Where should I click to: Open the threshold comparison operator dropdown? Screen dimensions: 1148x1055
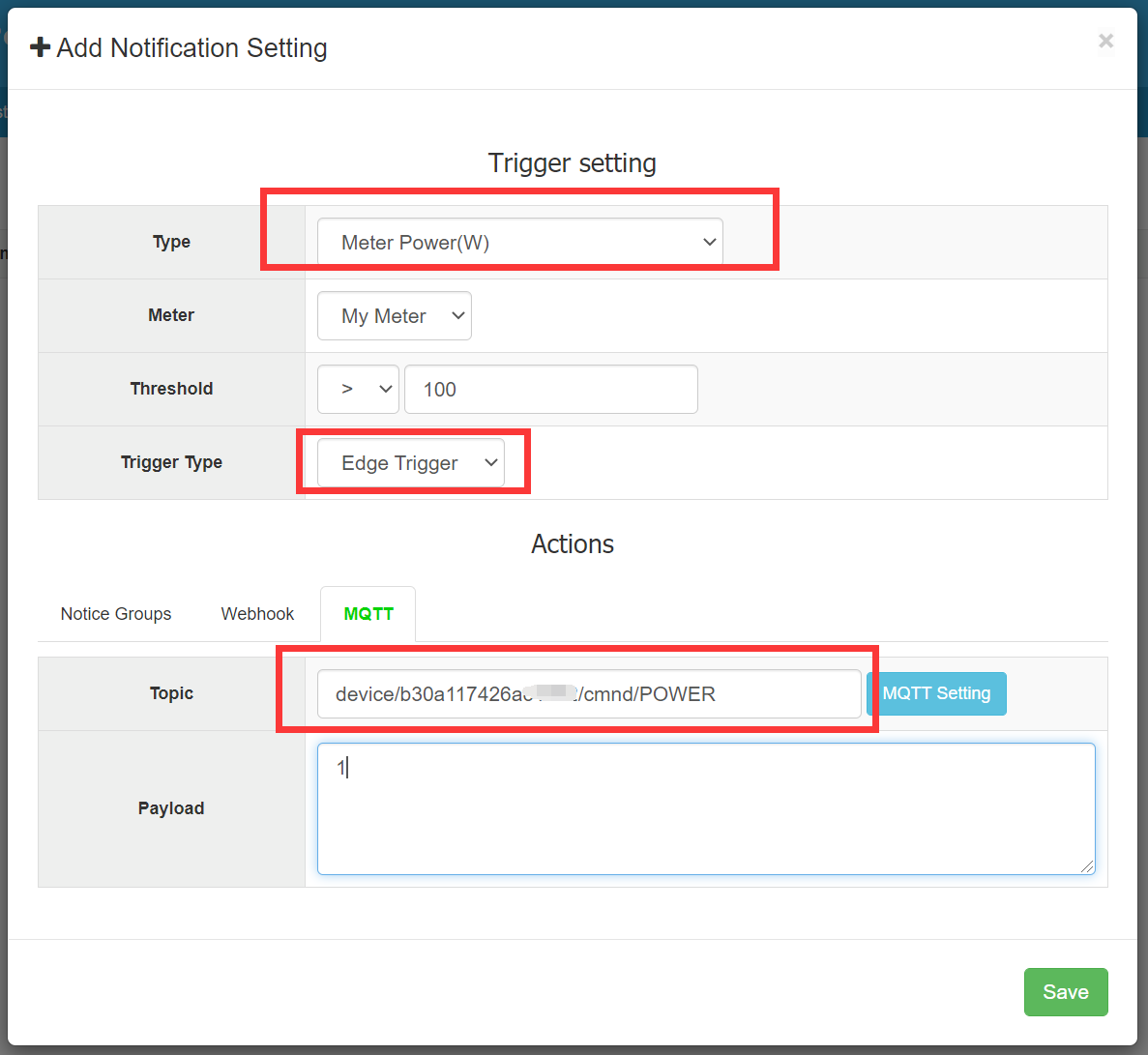click(358, 389)
